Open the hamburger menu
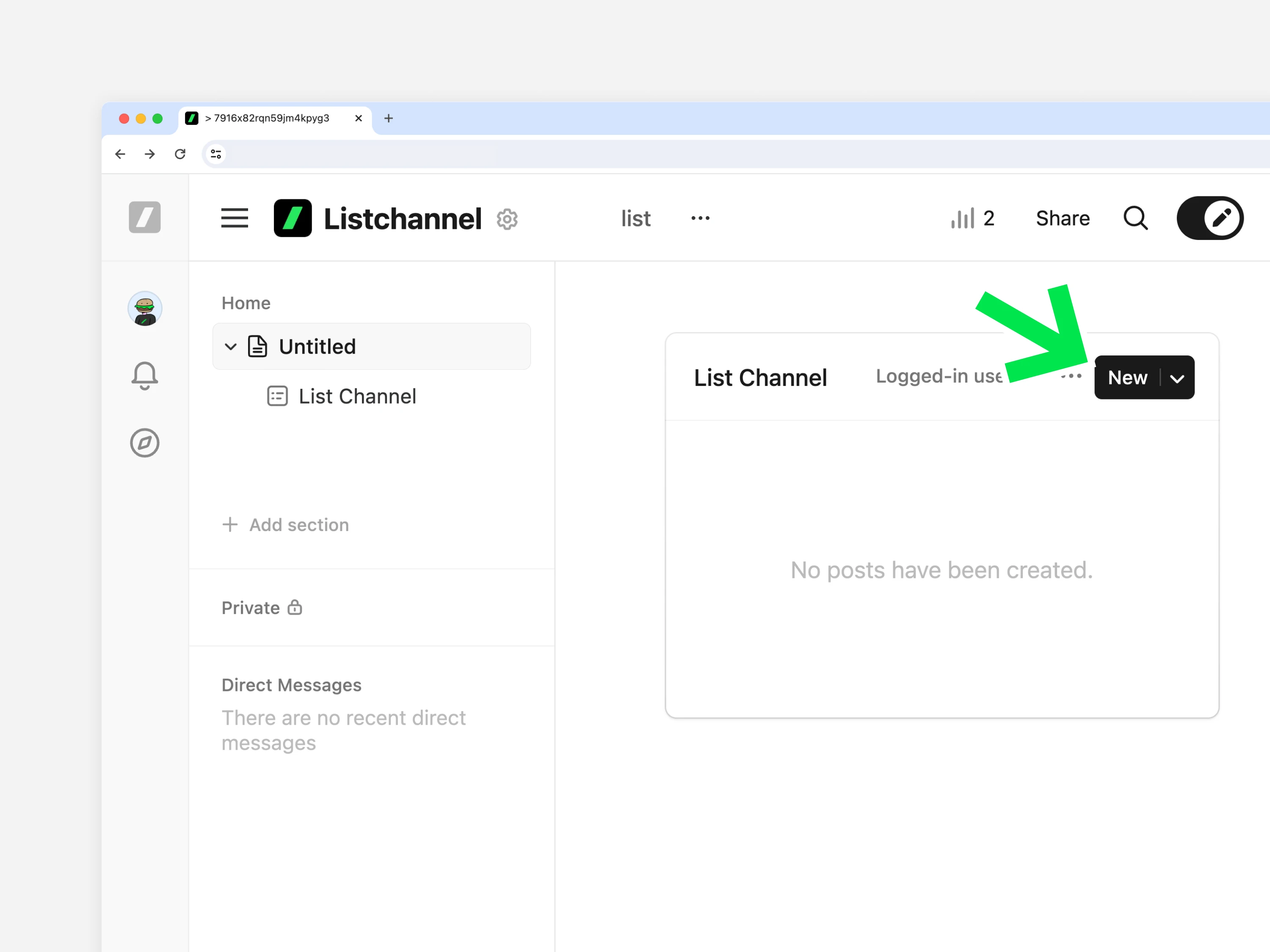 click(234, 218)
